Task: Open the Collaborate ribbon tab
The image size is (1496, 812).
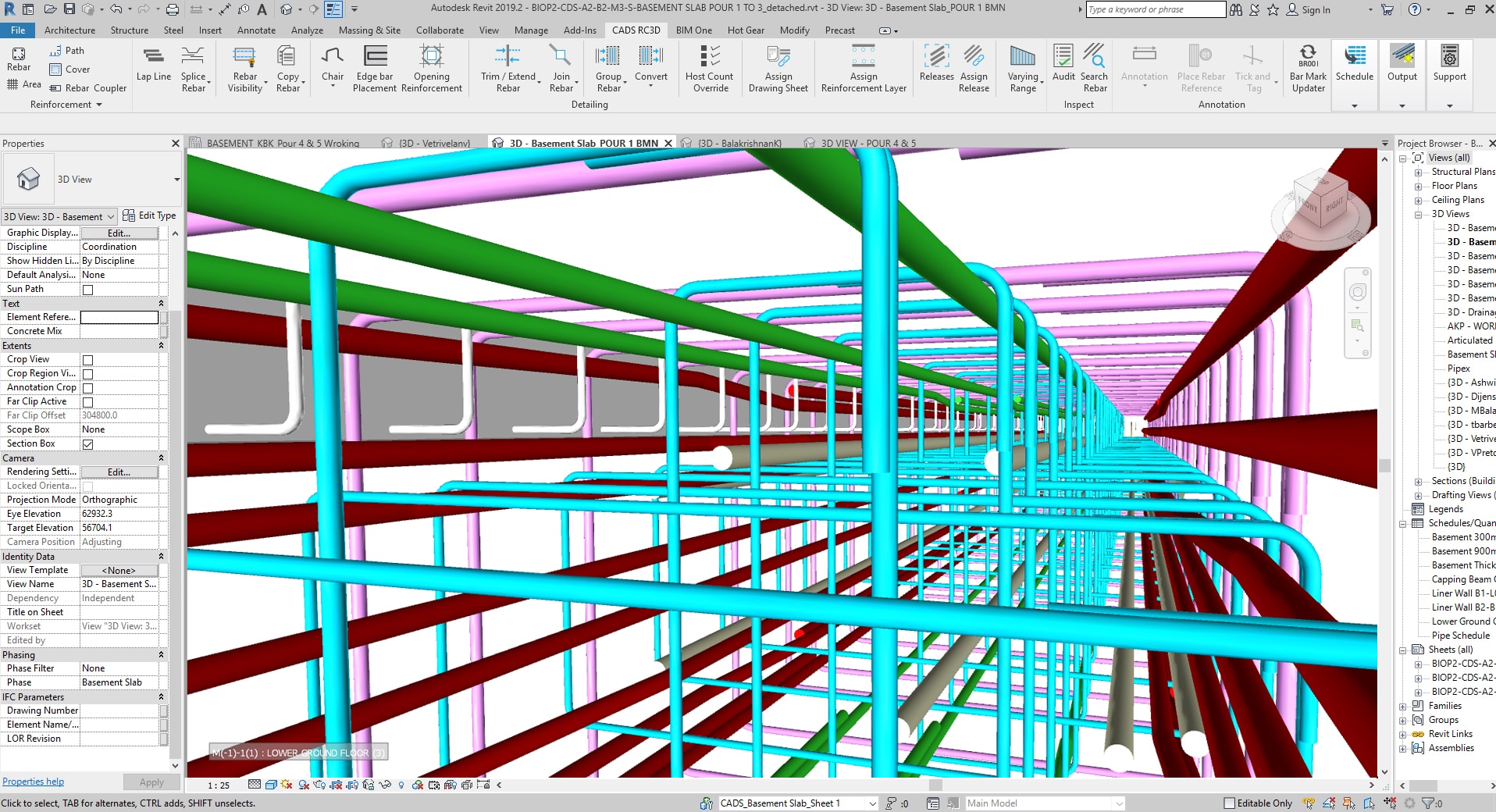Action: [x=440, y=30]
